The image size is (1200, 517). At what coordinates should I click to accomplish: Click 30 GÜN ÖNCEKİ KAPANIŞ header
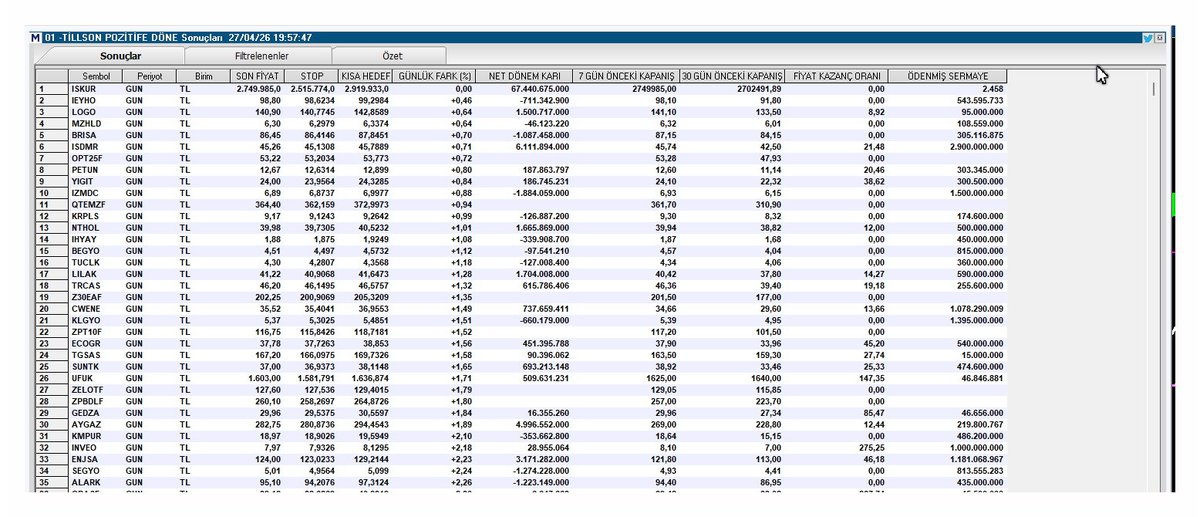[x=733, y=76]
